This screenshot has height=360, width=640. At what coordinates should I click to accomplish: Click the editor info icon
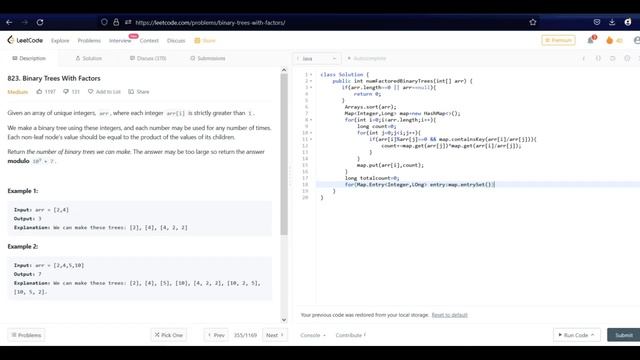click(584, 58)
